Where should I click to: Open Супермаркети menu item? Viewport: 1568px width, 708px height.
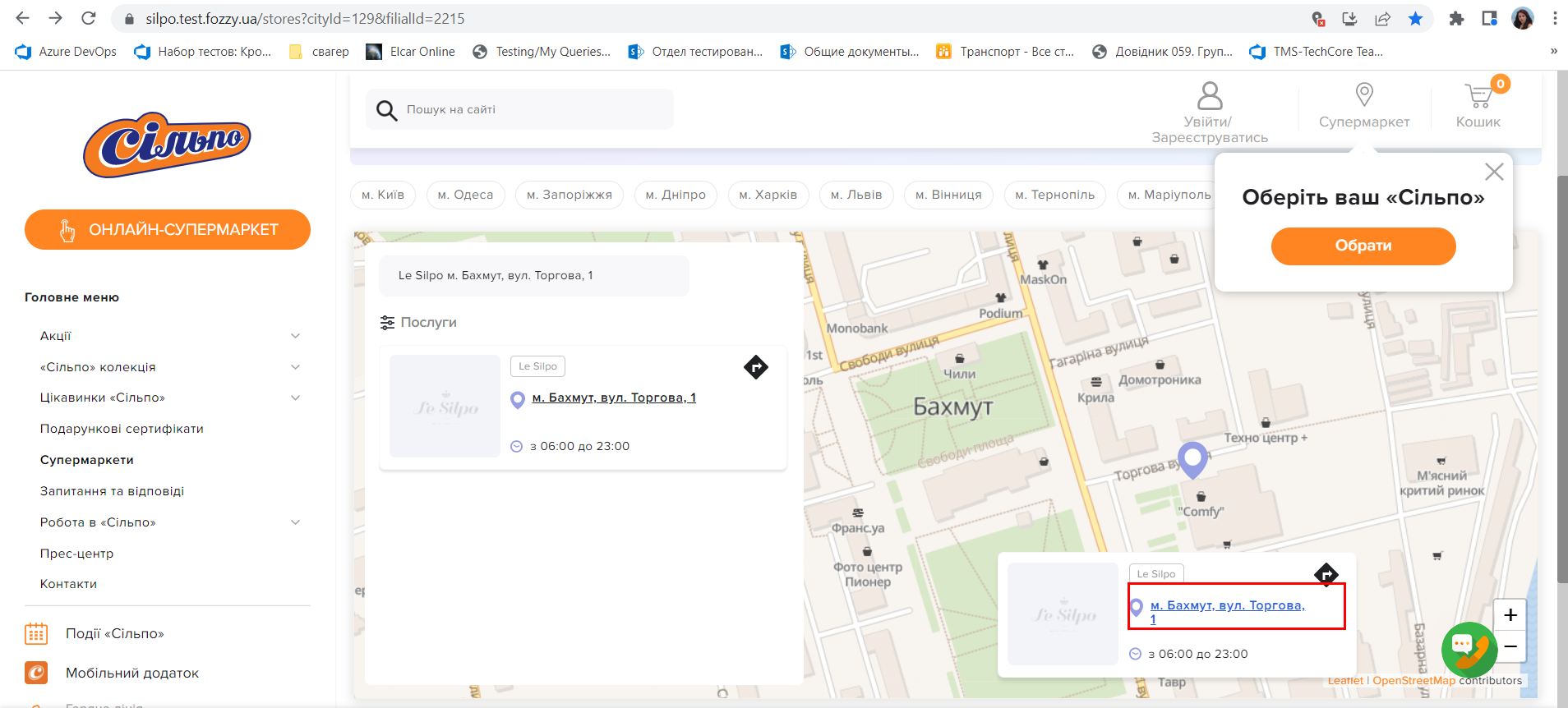click(87, 460)
